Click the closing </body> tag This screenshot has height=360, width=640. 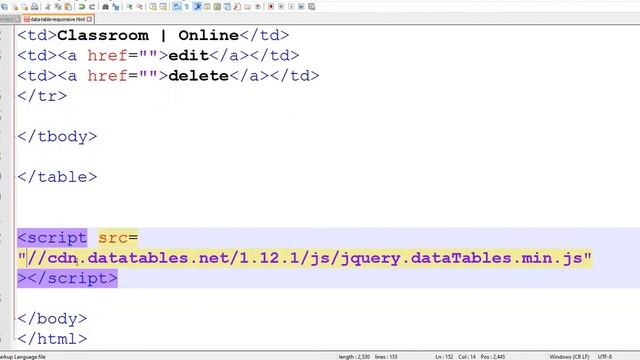(52, 319)
